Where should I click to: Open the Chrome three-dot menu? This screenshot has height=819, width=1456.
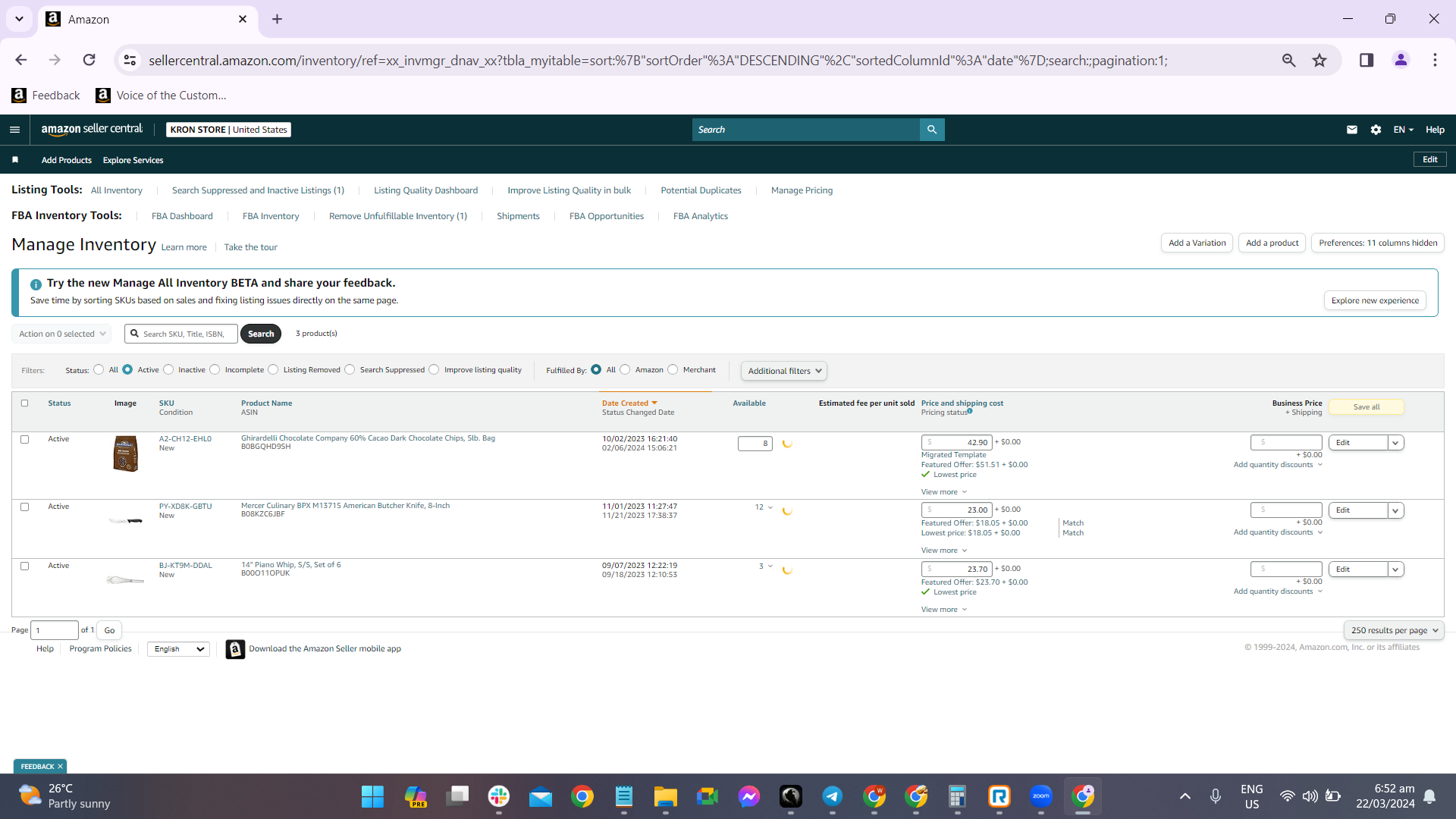(1435, 60)
